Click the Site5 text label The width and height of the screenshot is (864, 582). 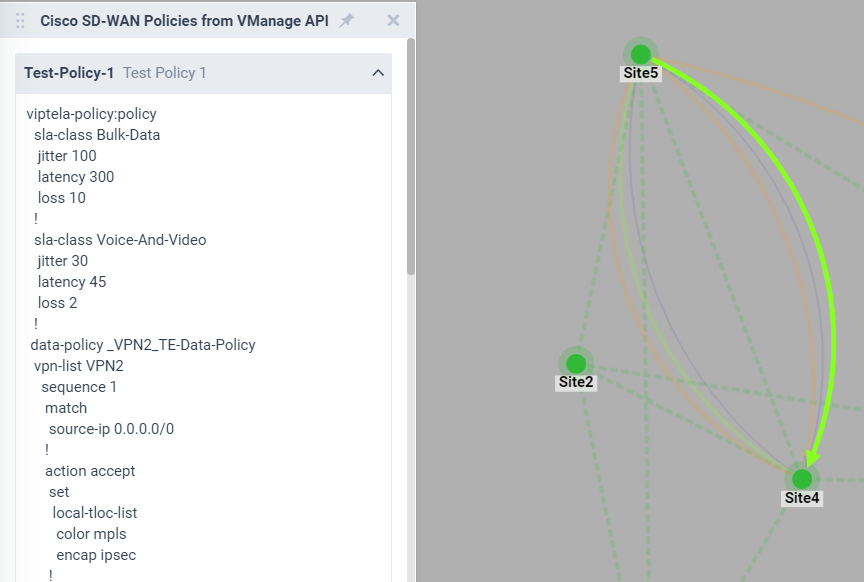pyautogui.click(x=641, y=73)
